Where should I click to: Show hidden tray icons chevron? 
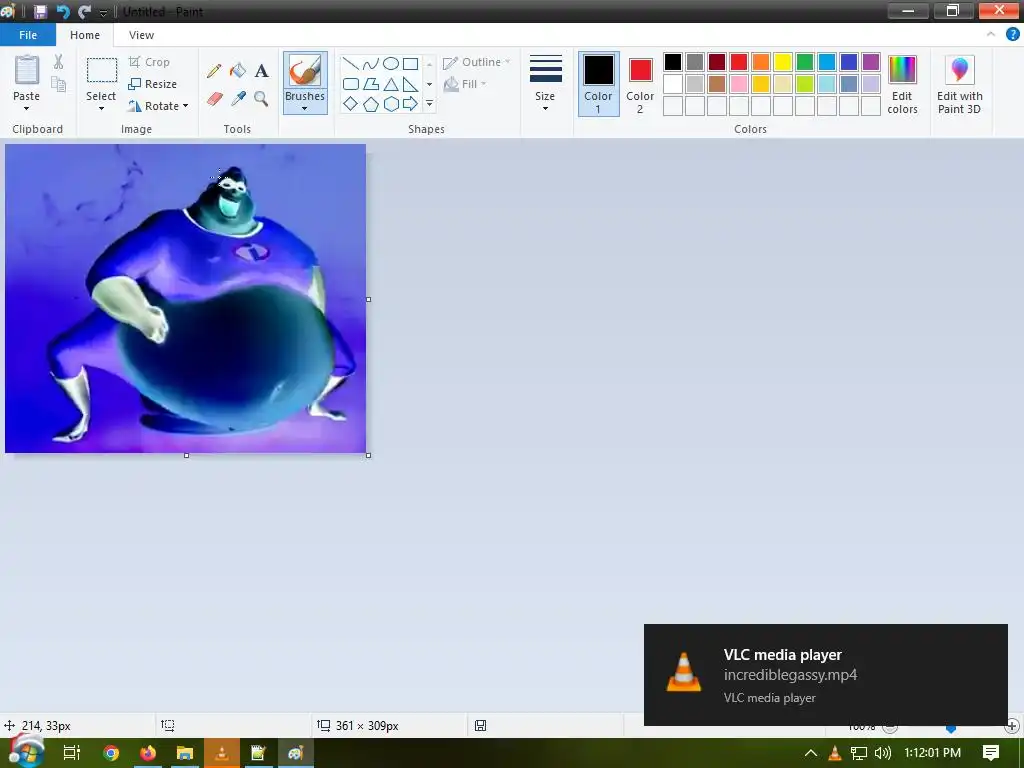pos(810,753)
